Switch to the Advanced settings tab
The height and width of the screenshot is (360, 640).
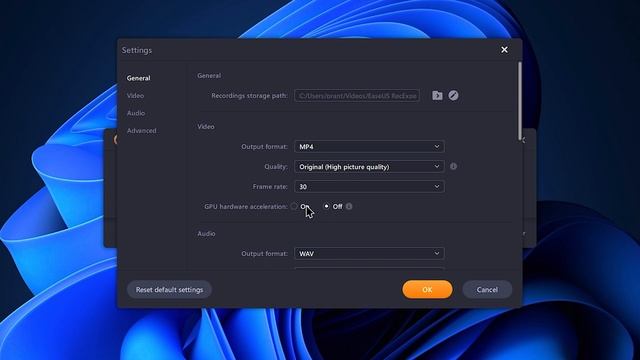(x=142, y=131)
